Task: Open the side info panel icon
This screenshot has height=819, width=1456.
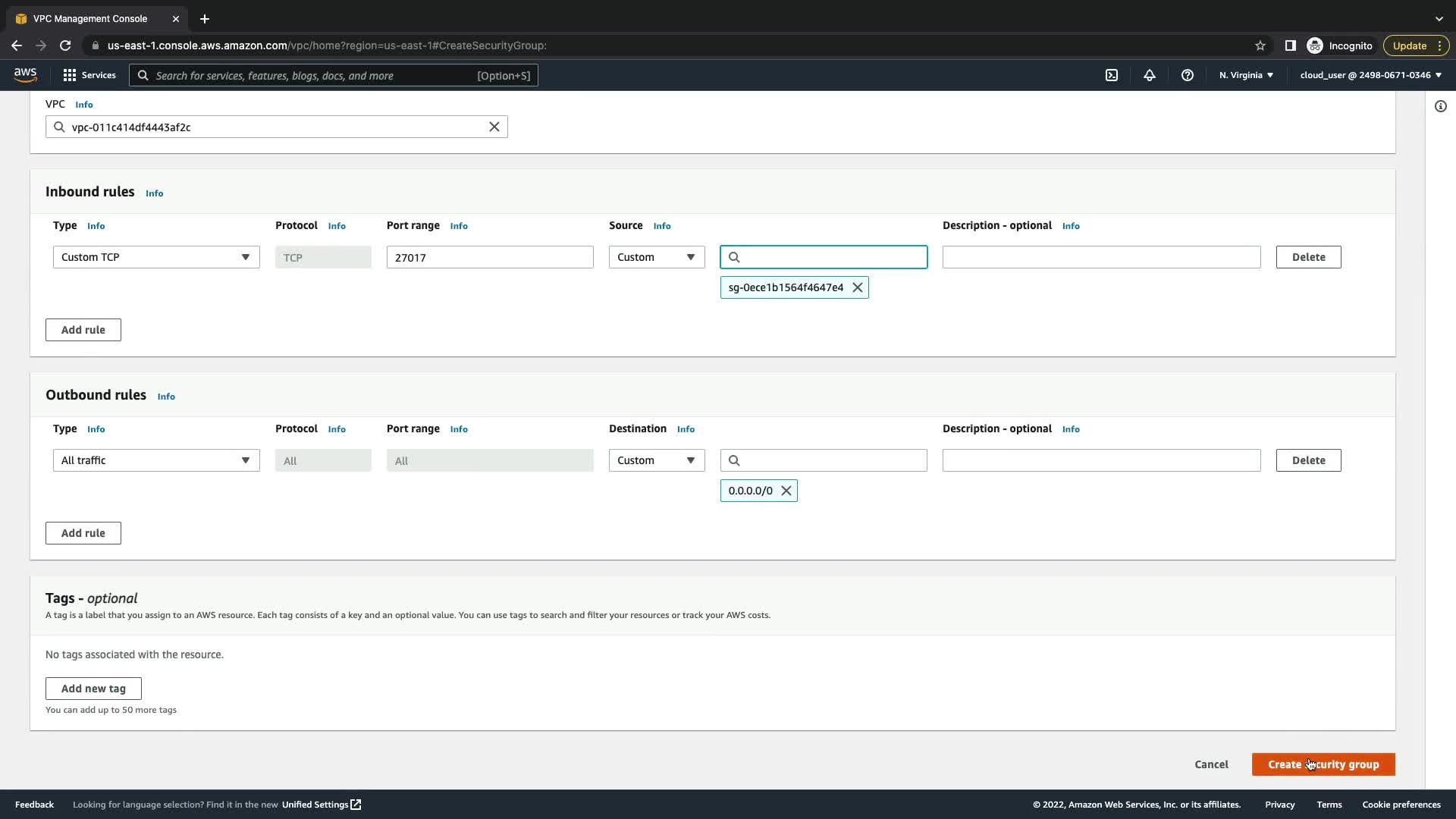Action: 1441,106
